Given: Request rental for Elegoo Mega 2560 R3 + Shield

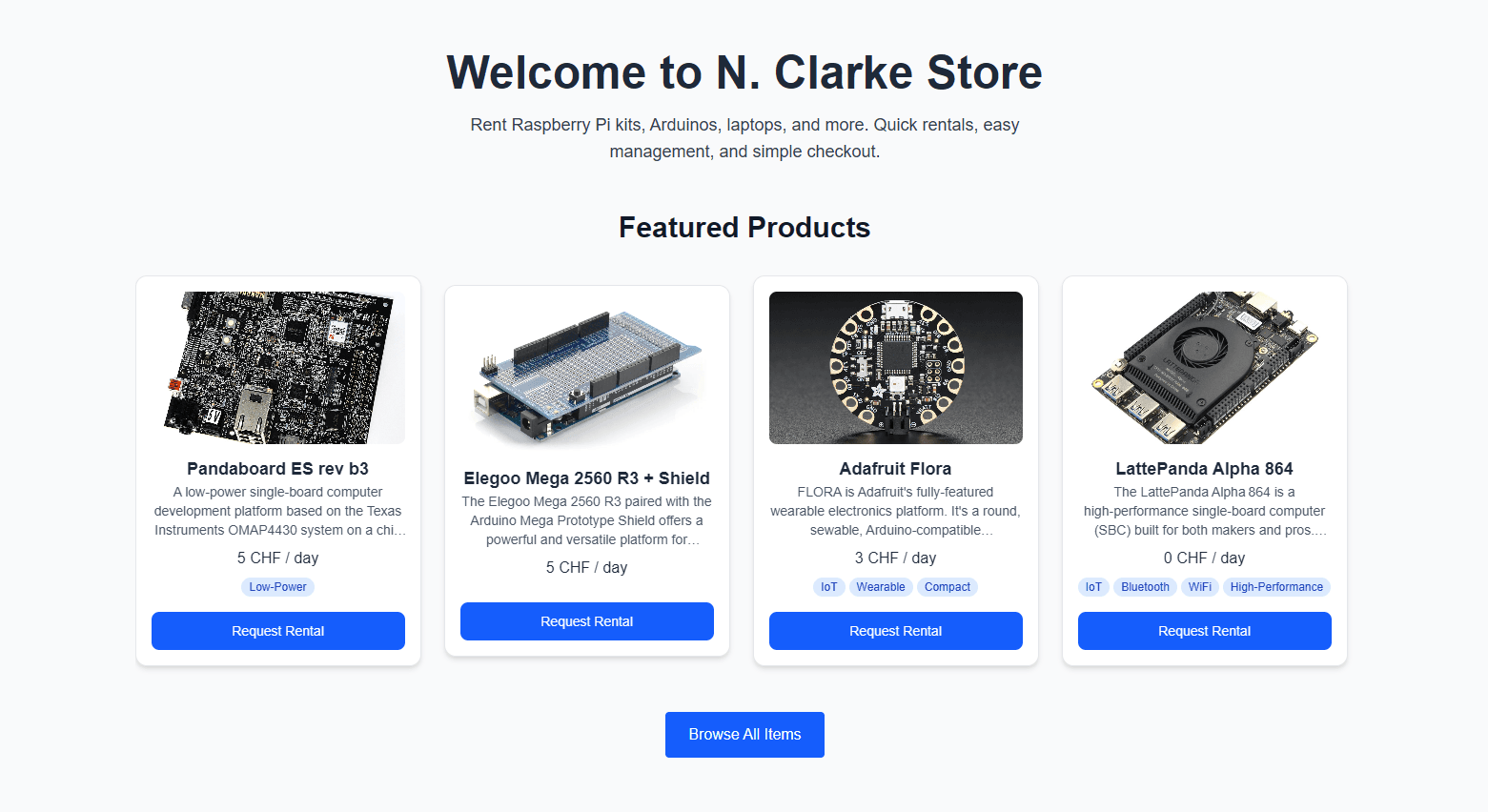Looking at the screenshot, I should pyautogui.click(x=587, y=621).
